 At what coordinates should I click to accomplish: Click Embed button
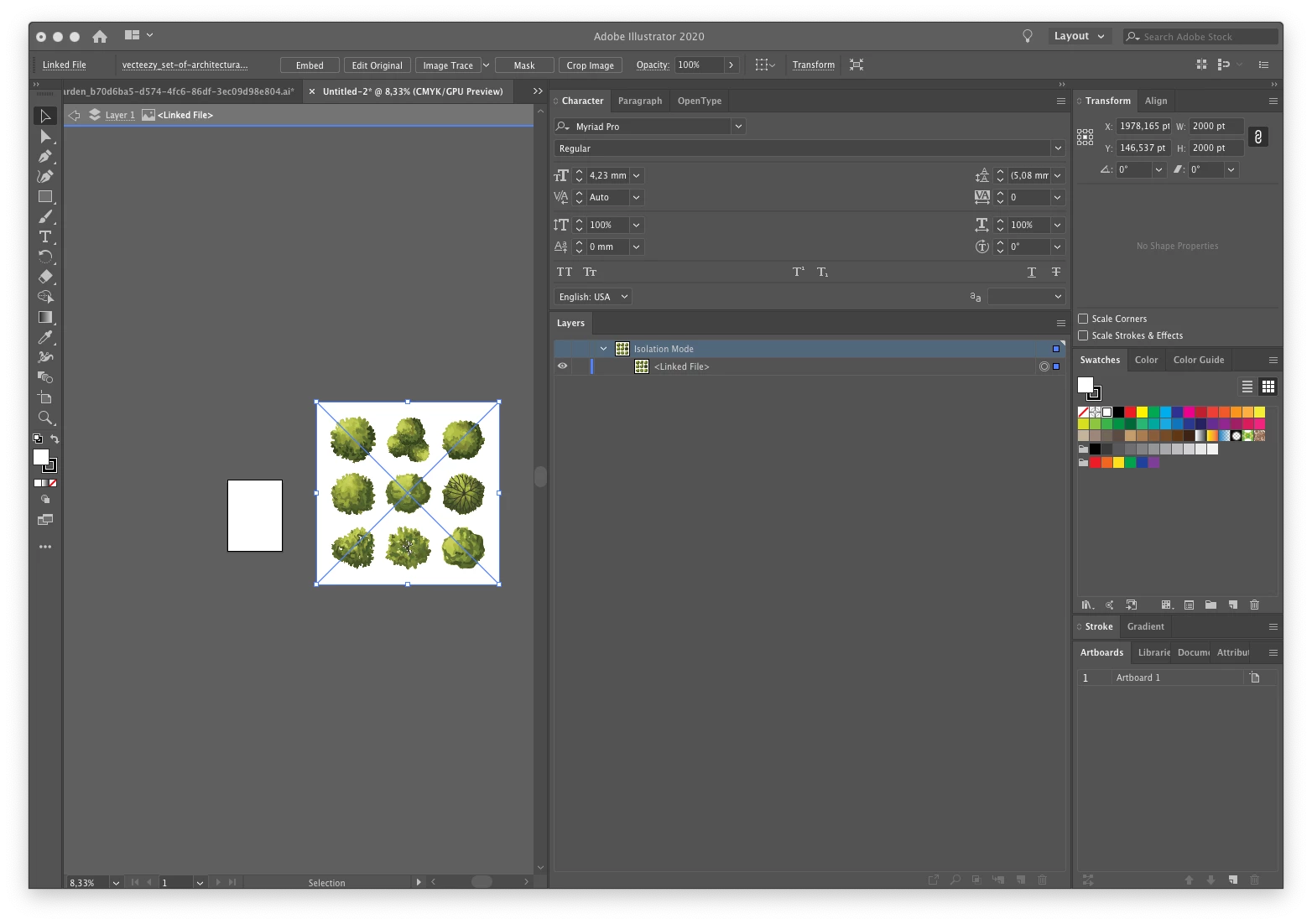coord(310,65)
